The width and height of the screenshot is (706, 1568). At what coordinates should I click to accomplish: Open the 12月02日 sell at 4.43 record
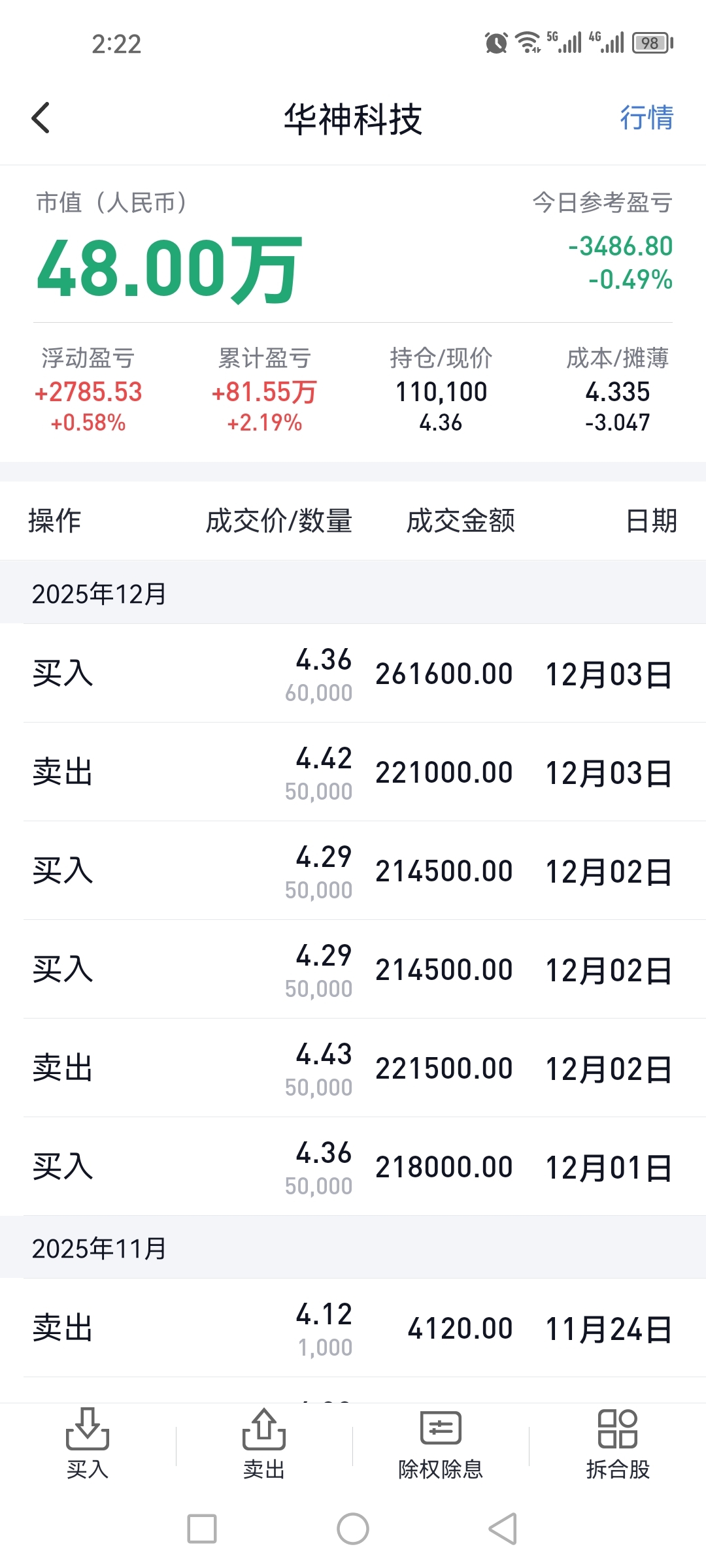click(x=353, y=1069)
